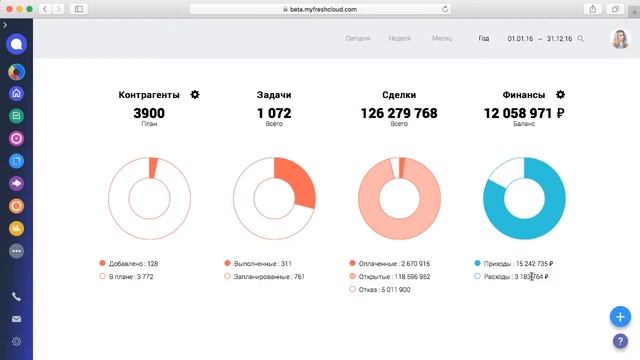Open the purple arrow icon in sidebar

16,184
